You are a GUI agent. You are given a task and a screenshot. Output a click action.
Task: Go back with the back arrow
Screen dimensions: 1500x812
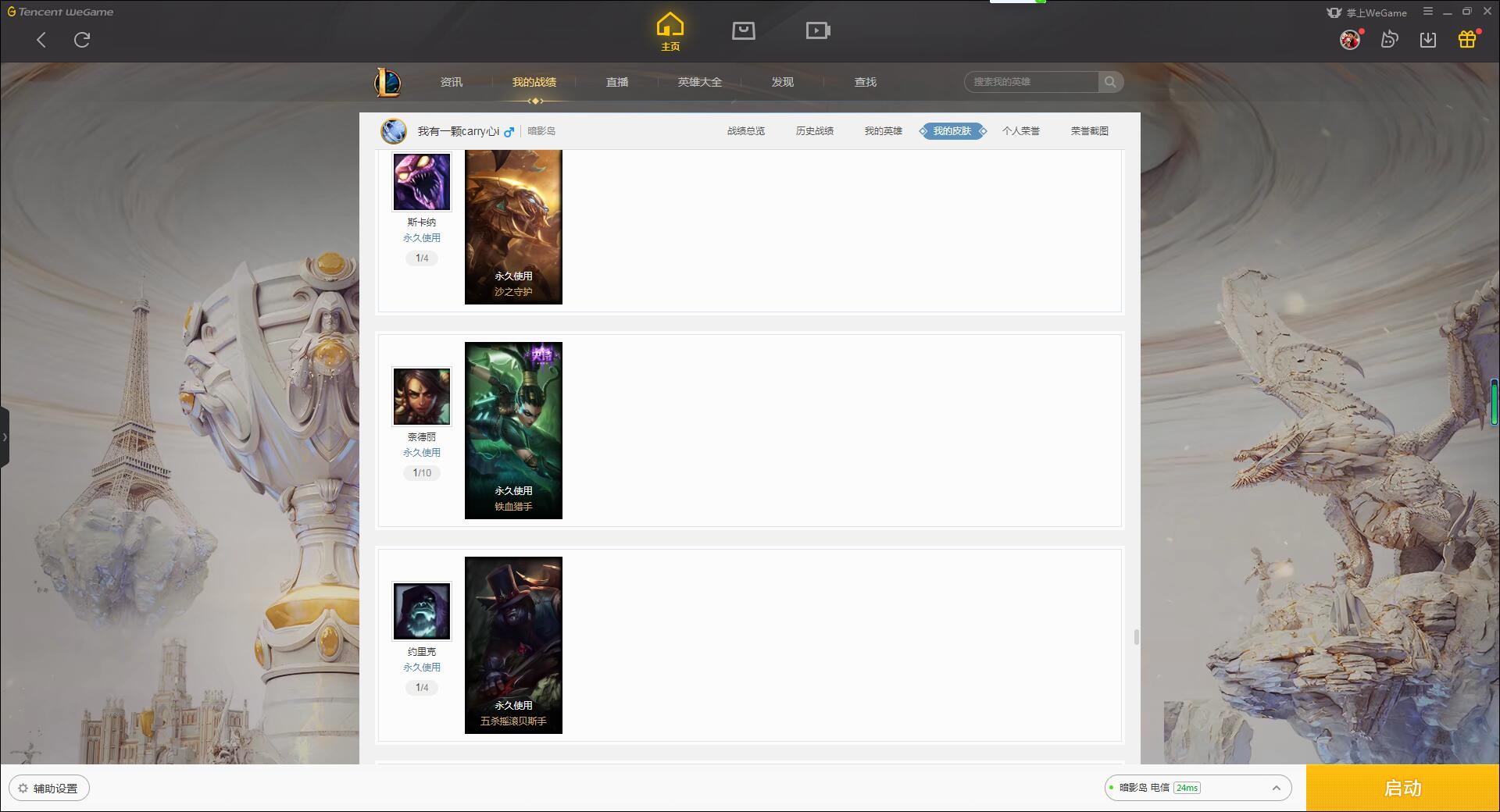pyautogui.click(x=41, y=40)
